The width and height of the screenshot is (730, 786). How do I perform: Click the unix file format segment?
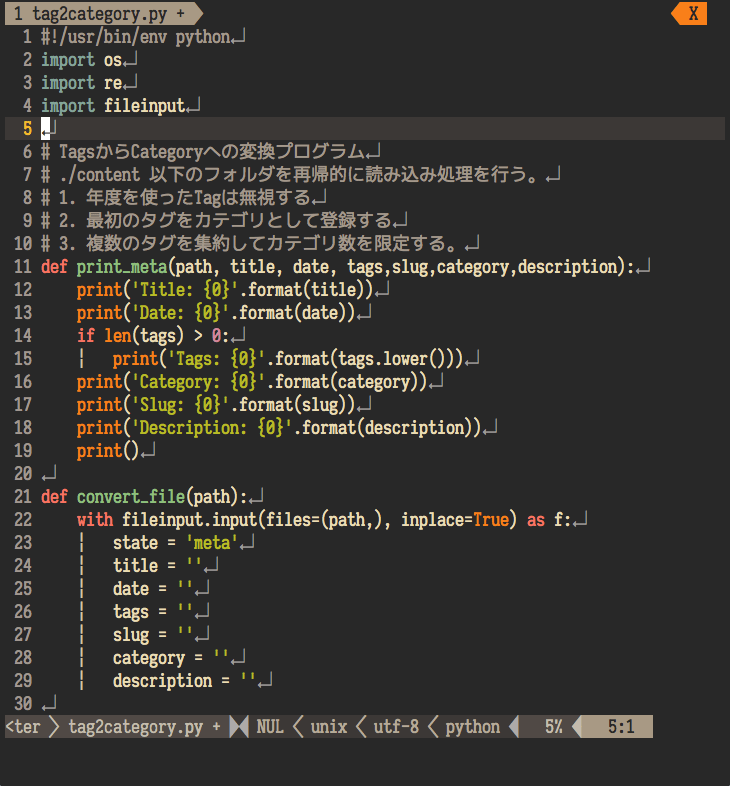328,727
